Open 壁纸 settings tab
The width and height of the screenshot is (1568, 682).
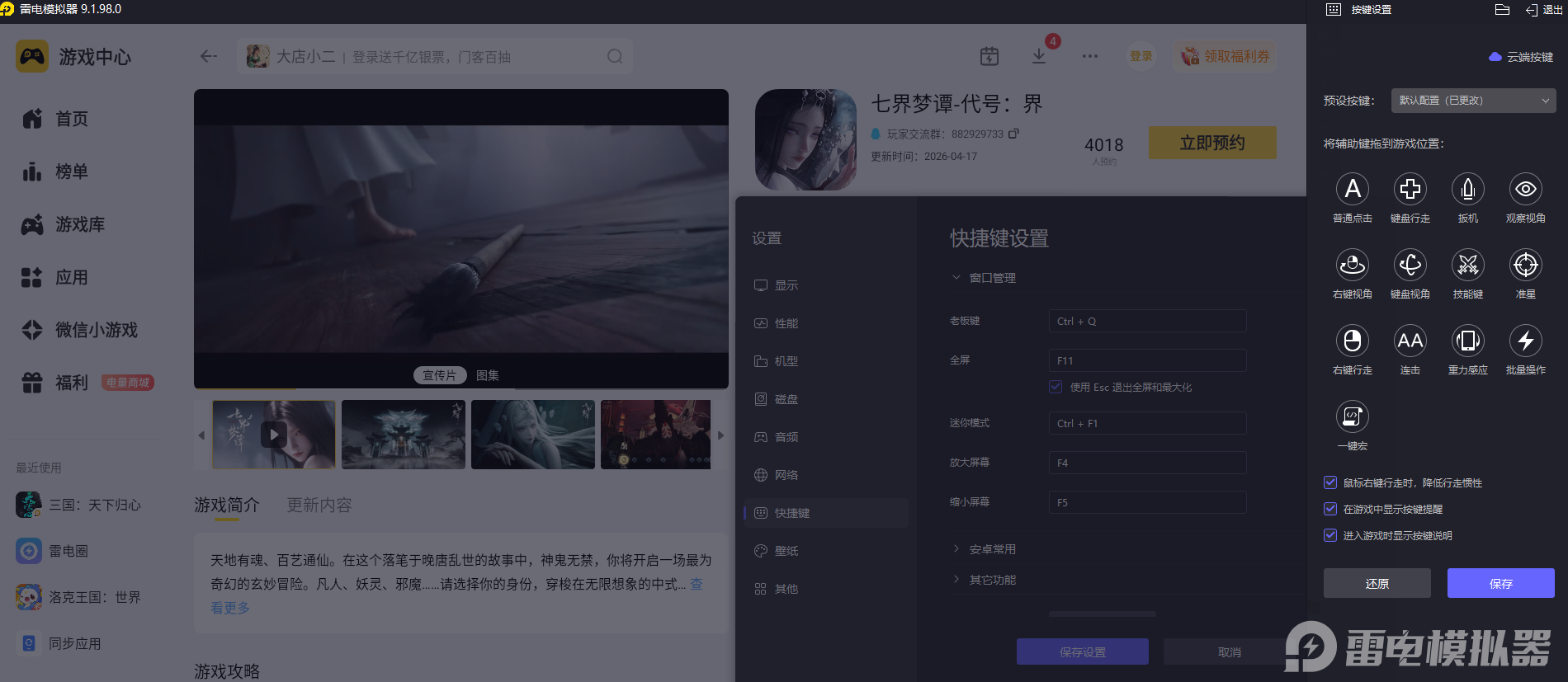825,551
